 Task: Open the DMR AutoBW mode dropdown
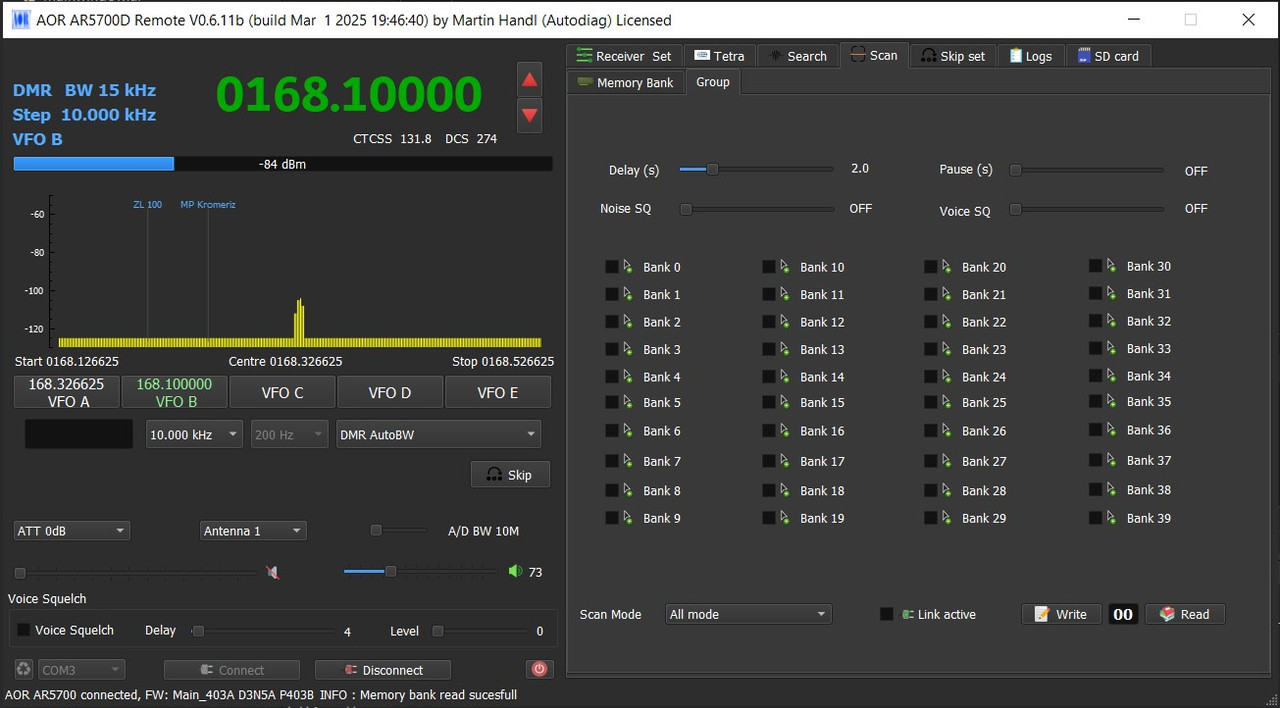439,434
